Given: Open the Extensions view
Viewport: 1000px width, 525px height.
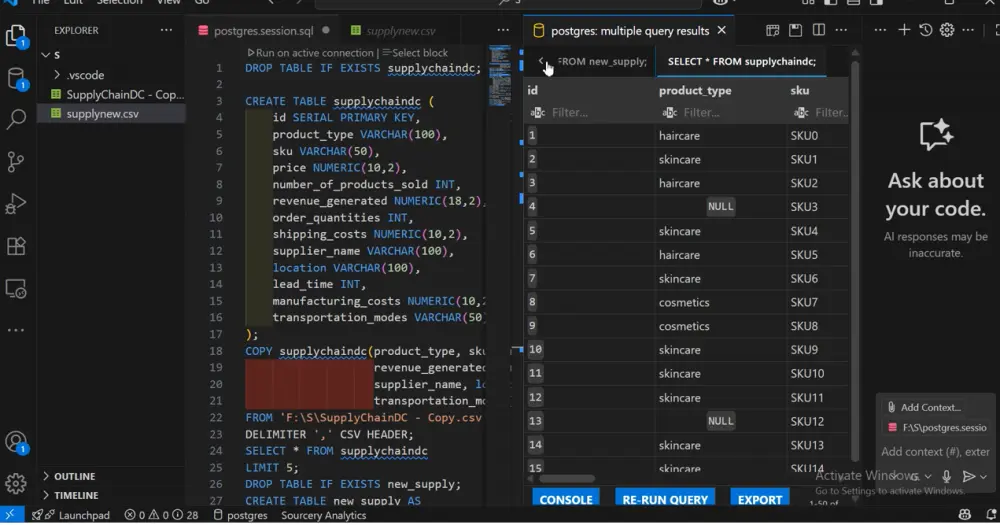Looking at the screenshot, I should pyautogui.click(x=16, y=246).
